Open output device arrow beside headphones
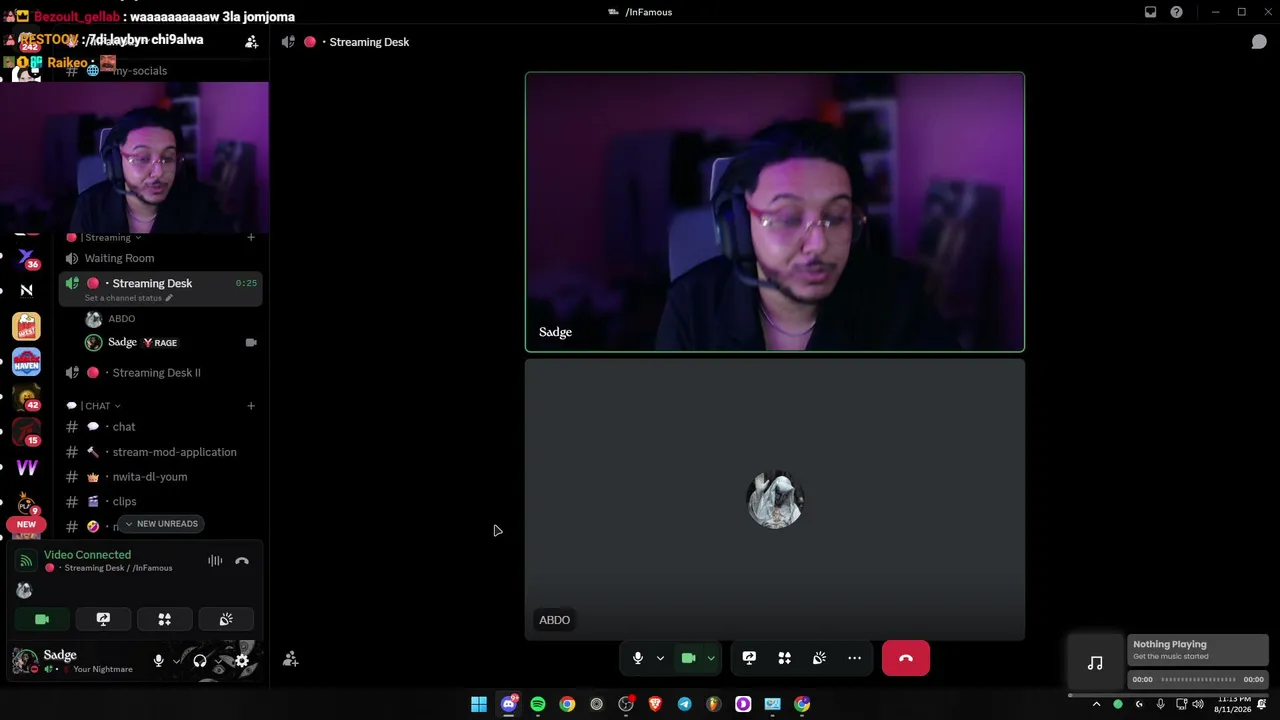 click(218, 661)
